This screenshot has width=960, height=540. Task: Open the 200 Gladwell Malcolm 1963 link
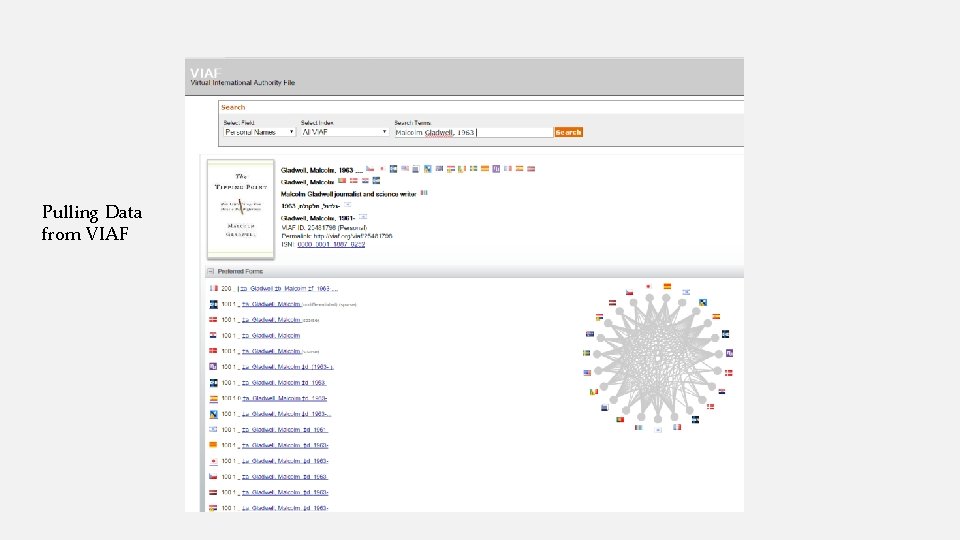coord(288,288)
